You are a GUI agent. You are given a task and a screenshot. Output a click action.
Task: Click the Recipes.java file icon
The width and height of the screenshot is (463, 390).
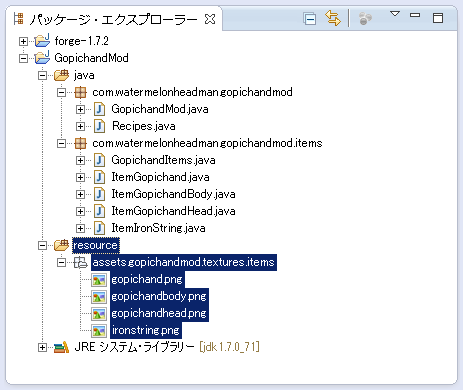click(99, 126)
